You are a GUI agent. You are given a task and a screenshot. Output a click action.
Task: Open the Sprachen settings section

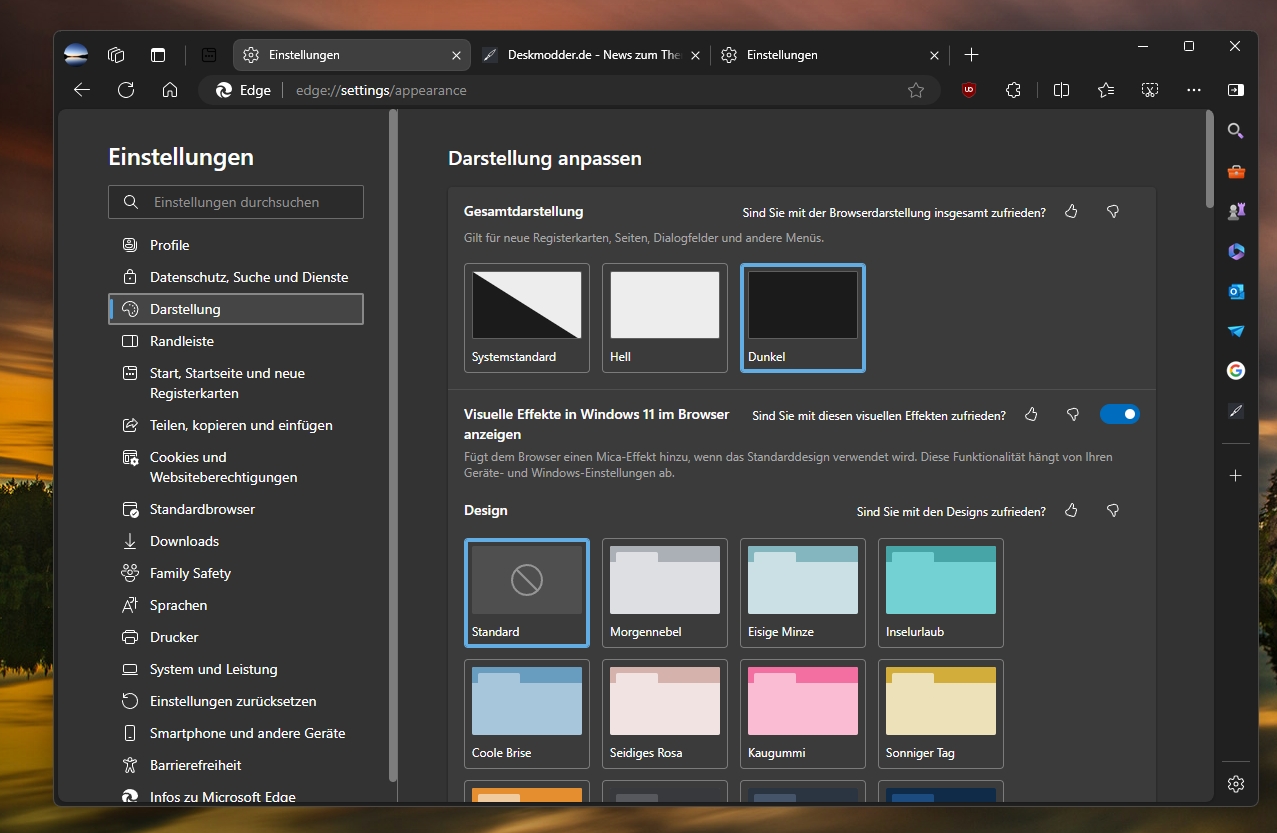[x=235, y=605]
